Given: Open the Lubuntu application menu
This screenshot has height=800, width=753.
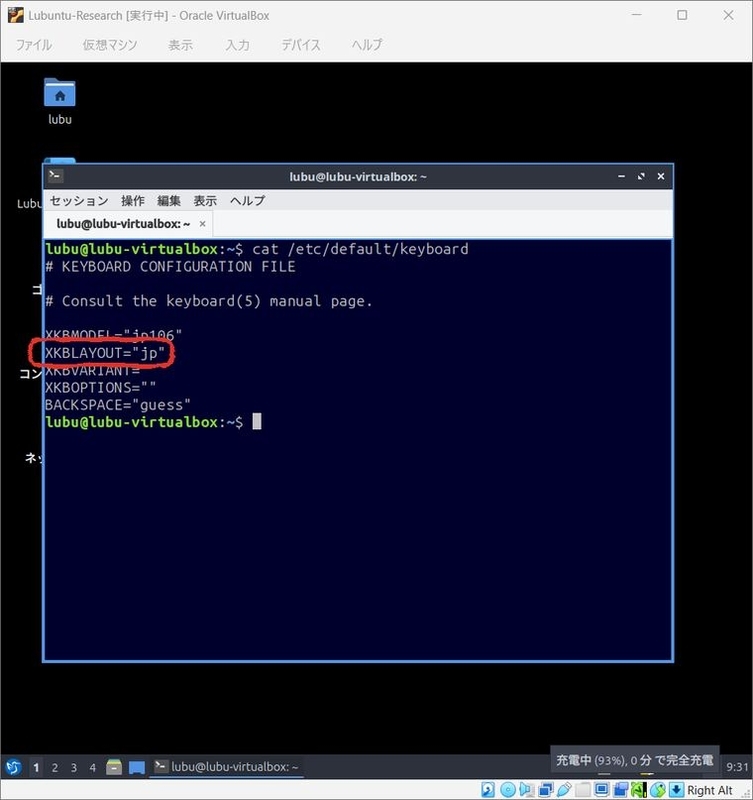Looking at the screenshot, I should pos(13,766).
